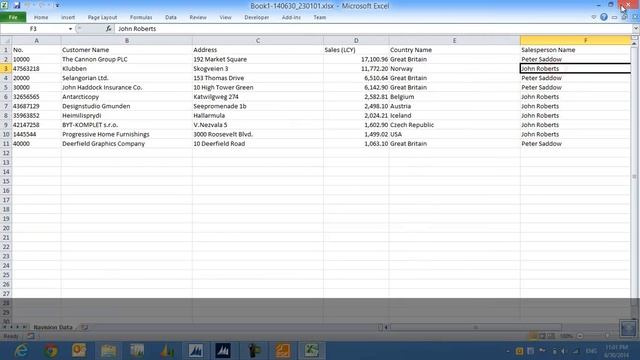Screen dimensions: 640x360
Task: Select column B header
Action: click(127, 40)
